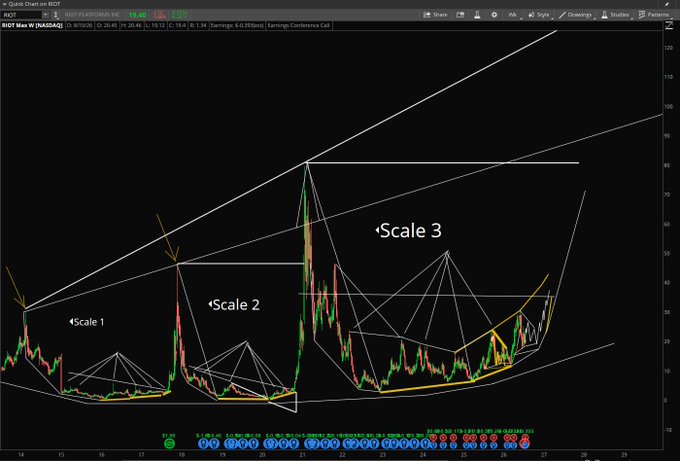
Task: Click the Share button
Action: point(435,15)
